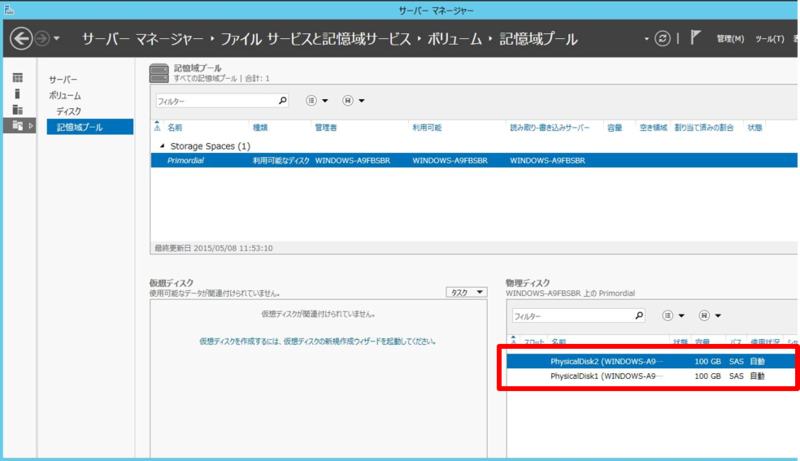This screenshot has height=461, width=800.
Task: Open the Dashboard icon in left sidebar
Action: point(17,77)
